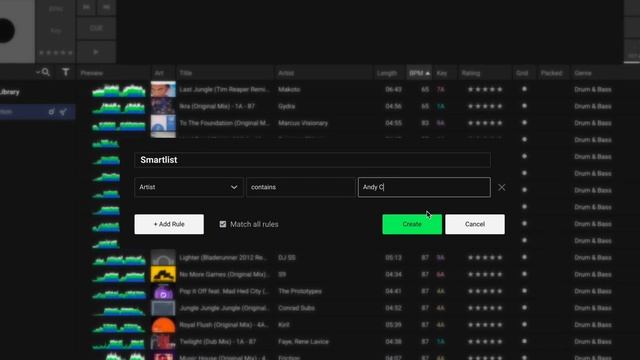The image size is (640, 360).
Task: Remove the Artist rule with X icon
Action: tap(502, 187)
